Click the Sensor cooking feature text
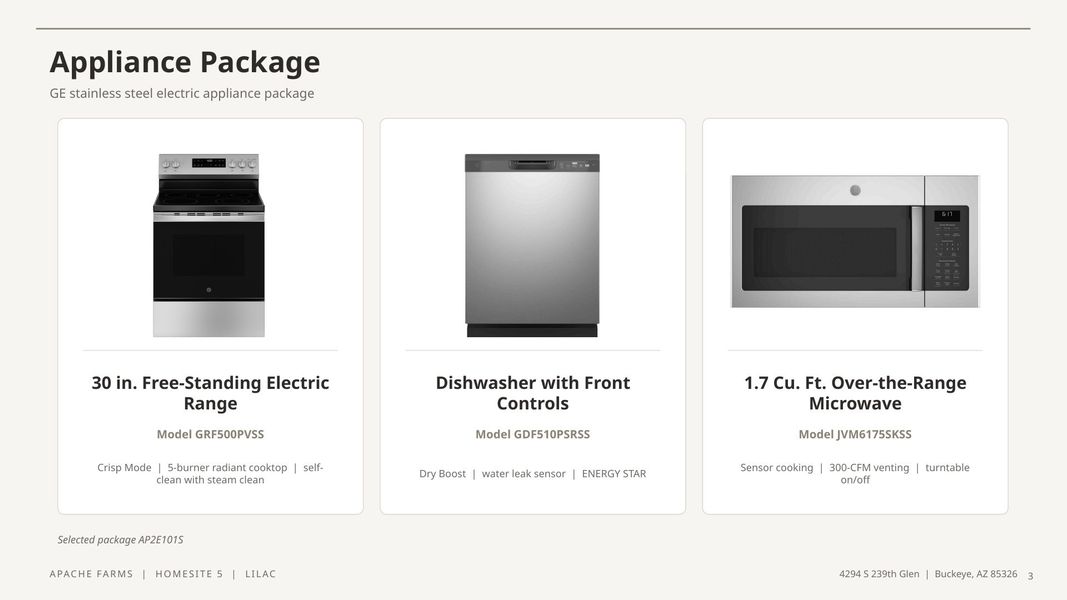 click(x=776, y=467)
